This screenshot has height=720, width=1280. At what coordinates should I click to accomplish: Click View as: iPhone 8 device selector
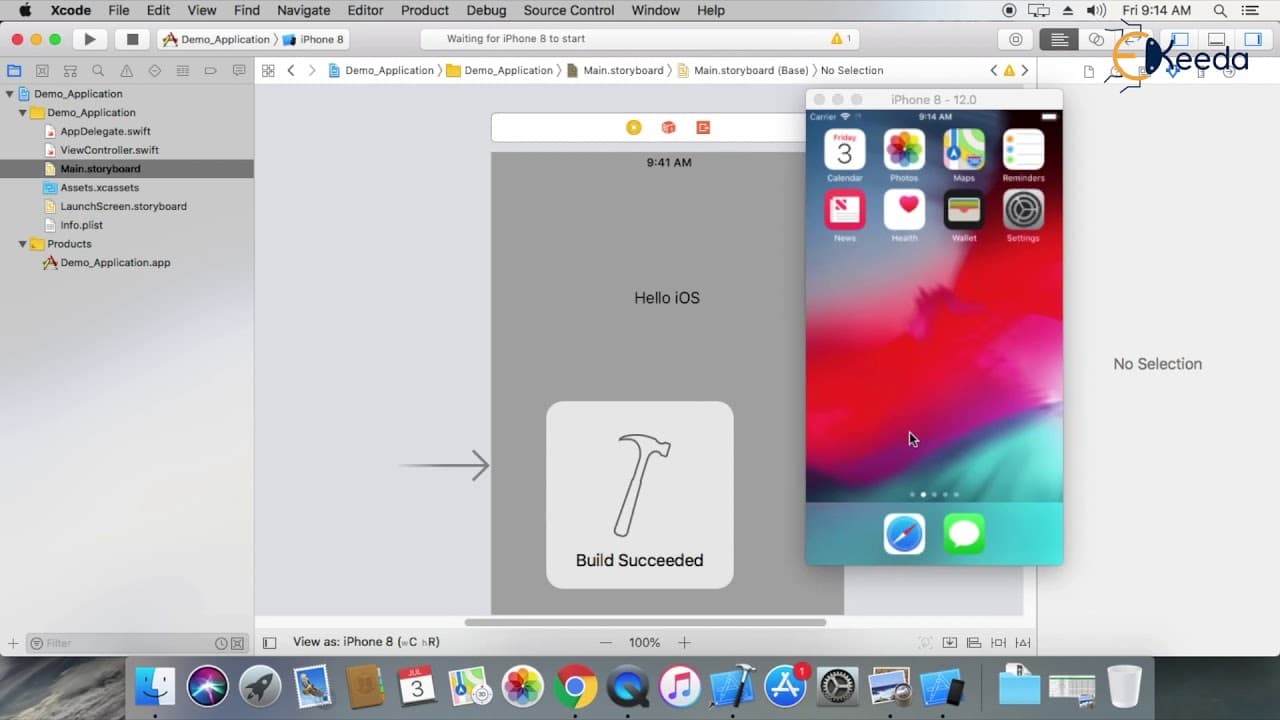tap(366, 642)
